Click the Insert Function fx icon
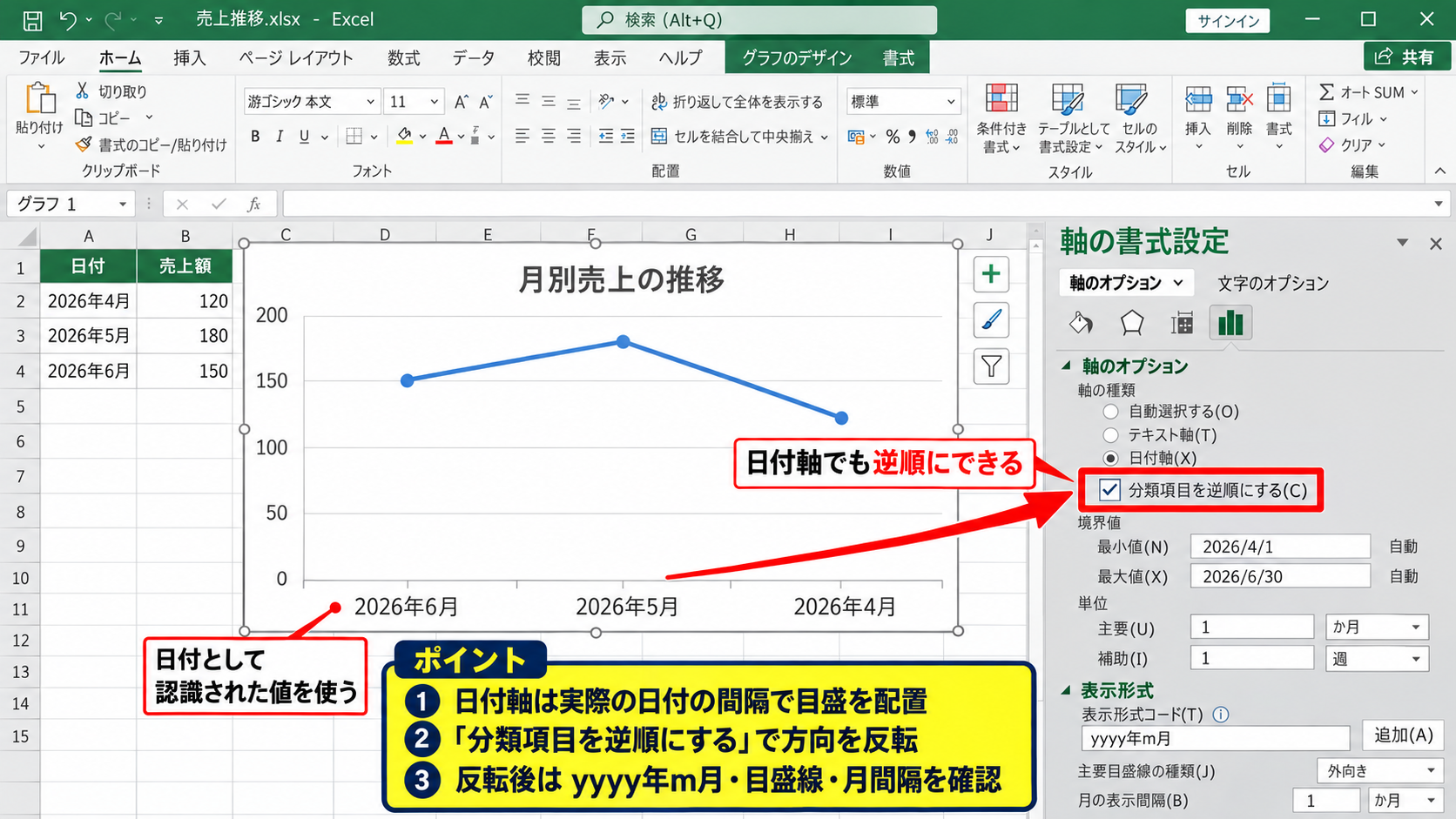Viewport: 1456px width, 819px height. [x=253, y=204]
